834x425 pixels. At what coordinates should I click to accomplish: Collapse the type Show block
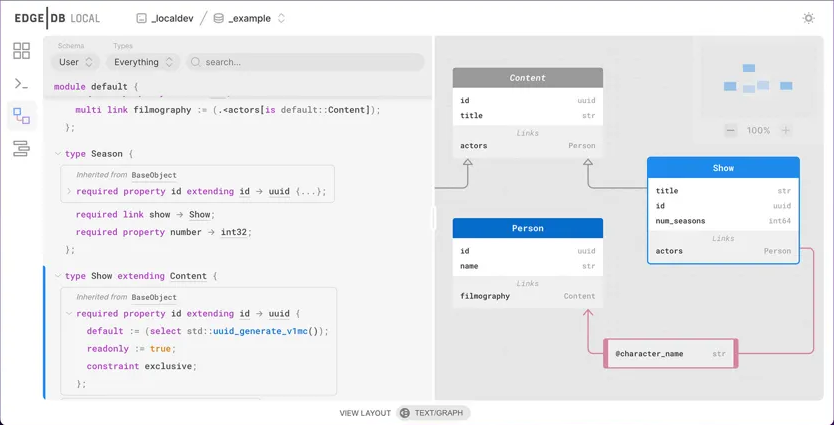(x=57, y=276)
